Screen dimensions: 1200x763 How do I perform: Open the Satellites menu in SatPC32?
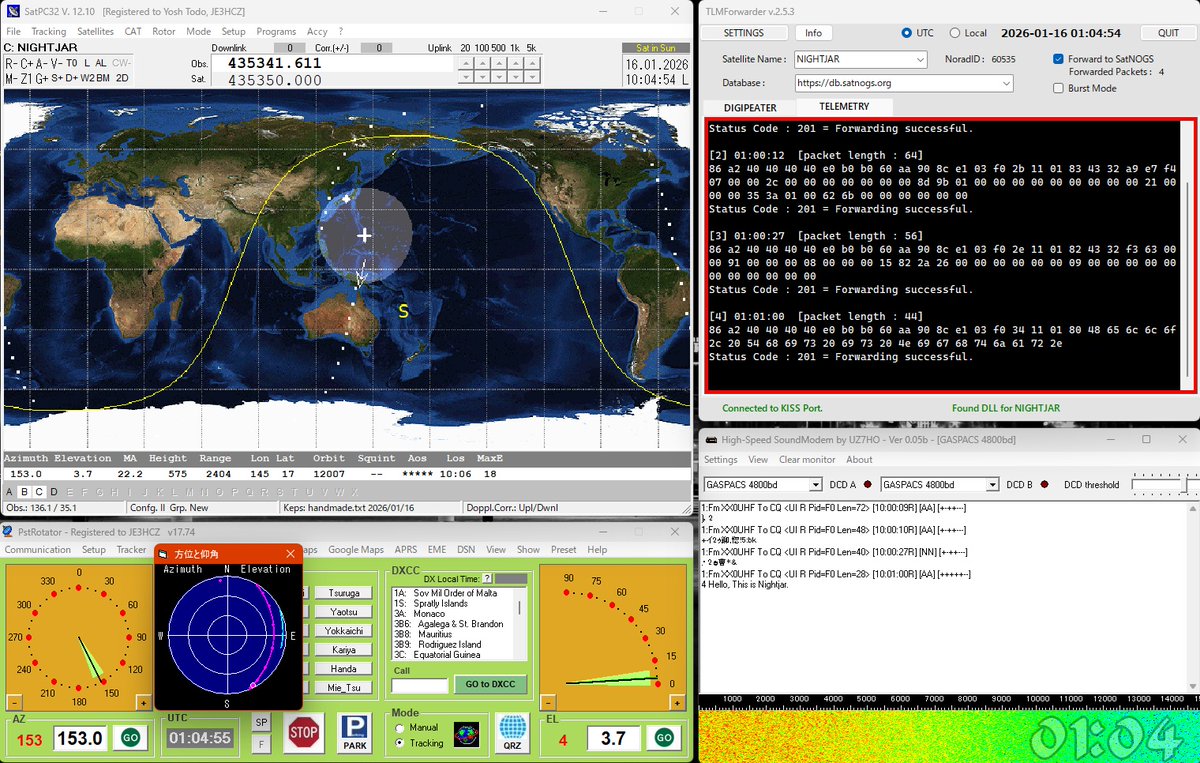(95, 32)
